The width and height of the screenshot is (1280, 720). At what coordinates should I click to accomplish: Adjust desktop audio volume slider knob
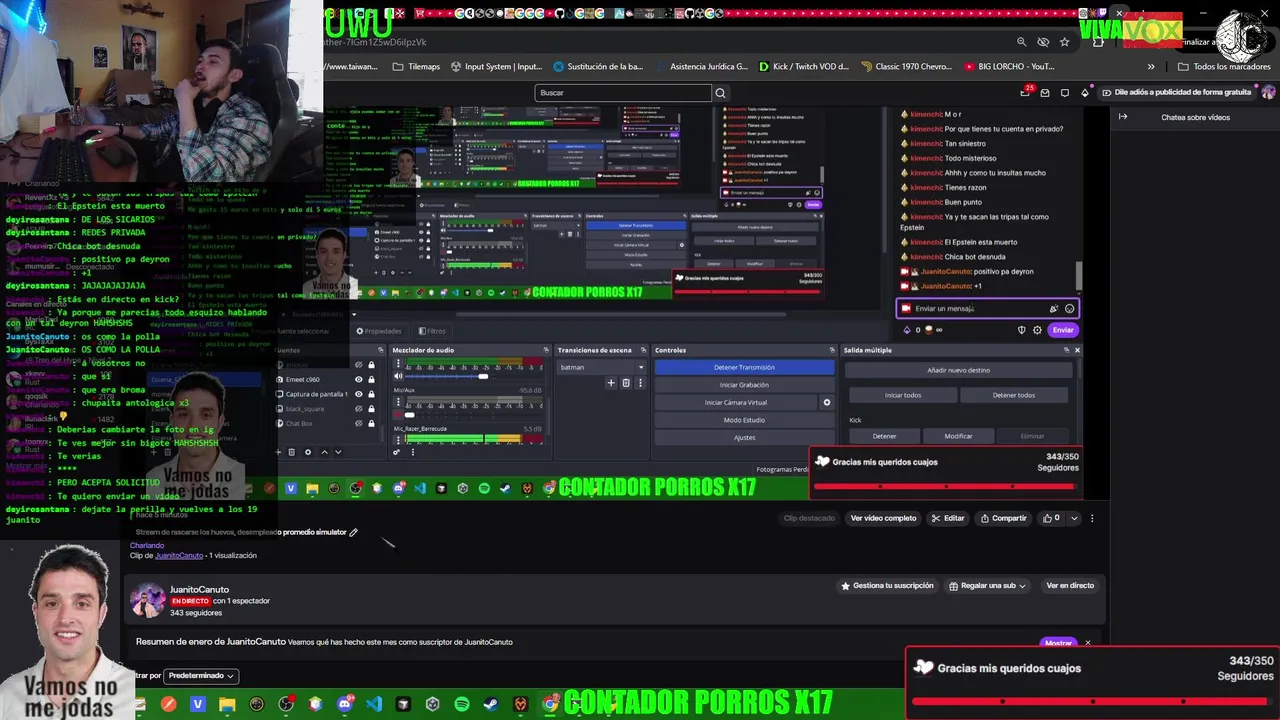(x=483, y=377)
